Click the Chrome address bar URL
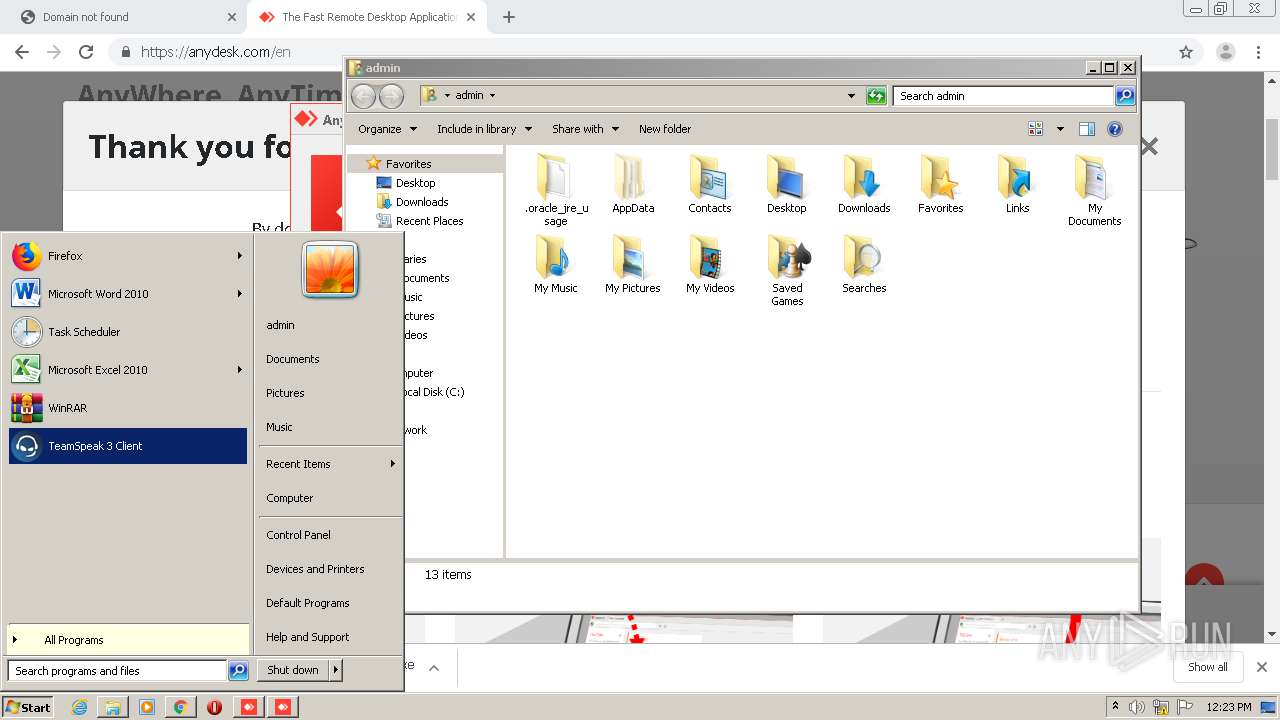This screenshot has height=720, width=1280. click(215, 52)
